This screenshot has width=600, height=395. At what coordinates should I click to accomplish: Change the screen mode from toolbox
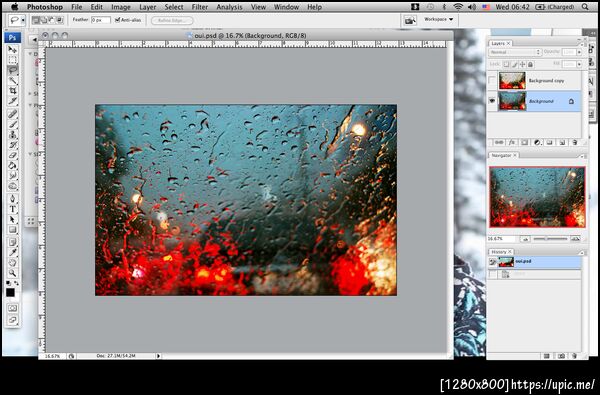[13, 320]
